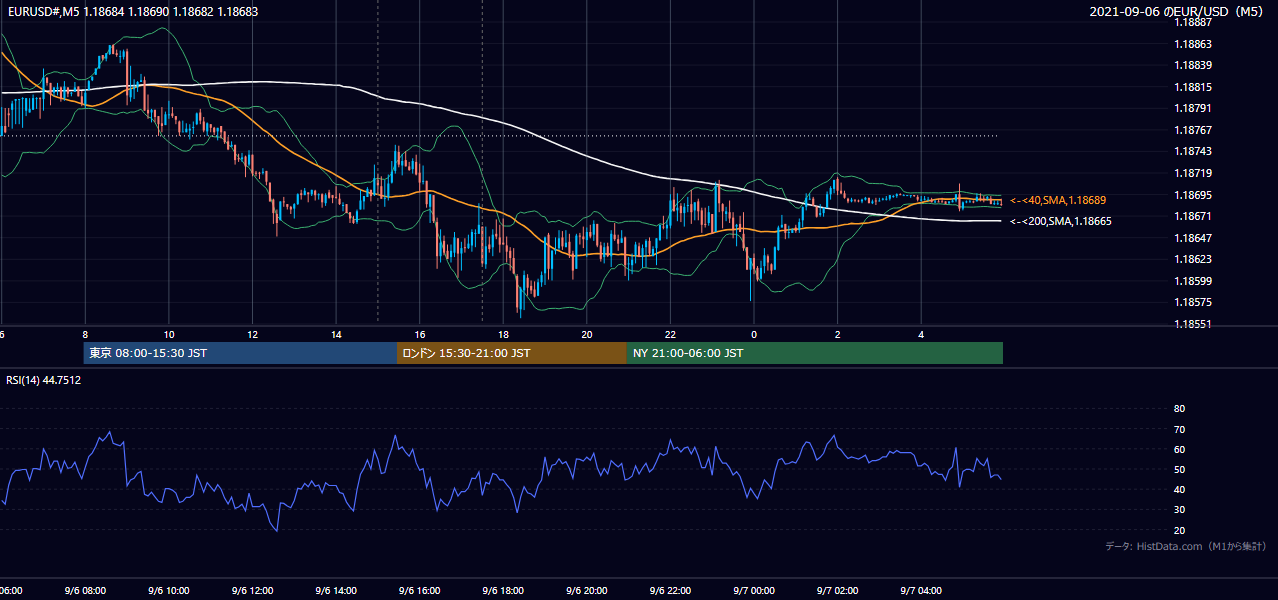Click the hour 22 tick under the chart
The height and width of the screenshot is (600, 1278).
(670, 334)
